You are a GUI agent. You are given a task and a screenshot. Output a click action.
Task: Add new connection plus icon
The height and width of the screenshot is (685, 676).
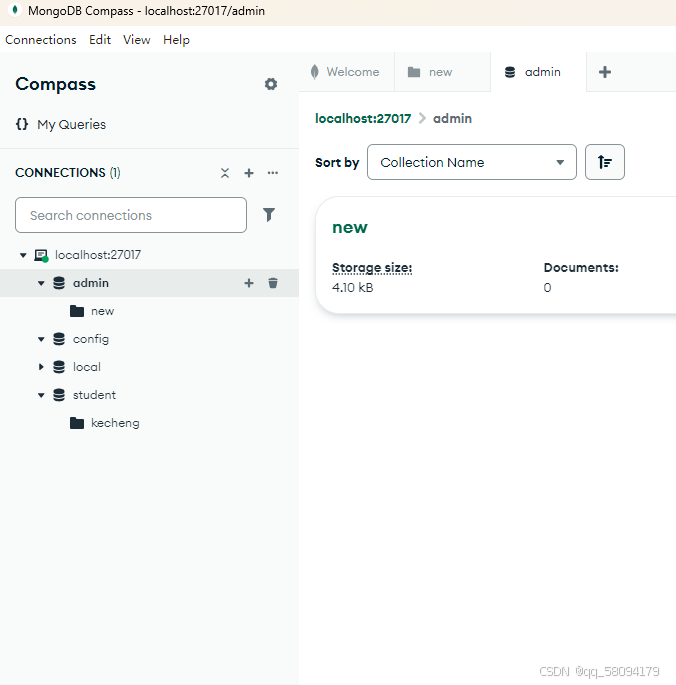click(x=249, y=173)
